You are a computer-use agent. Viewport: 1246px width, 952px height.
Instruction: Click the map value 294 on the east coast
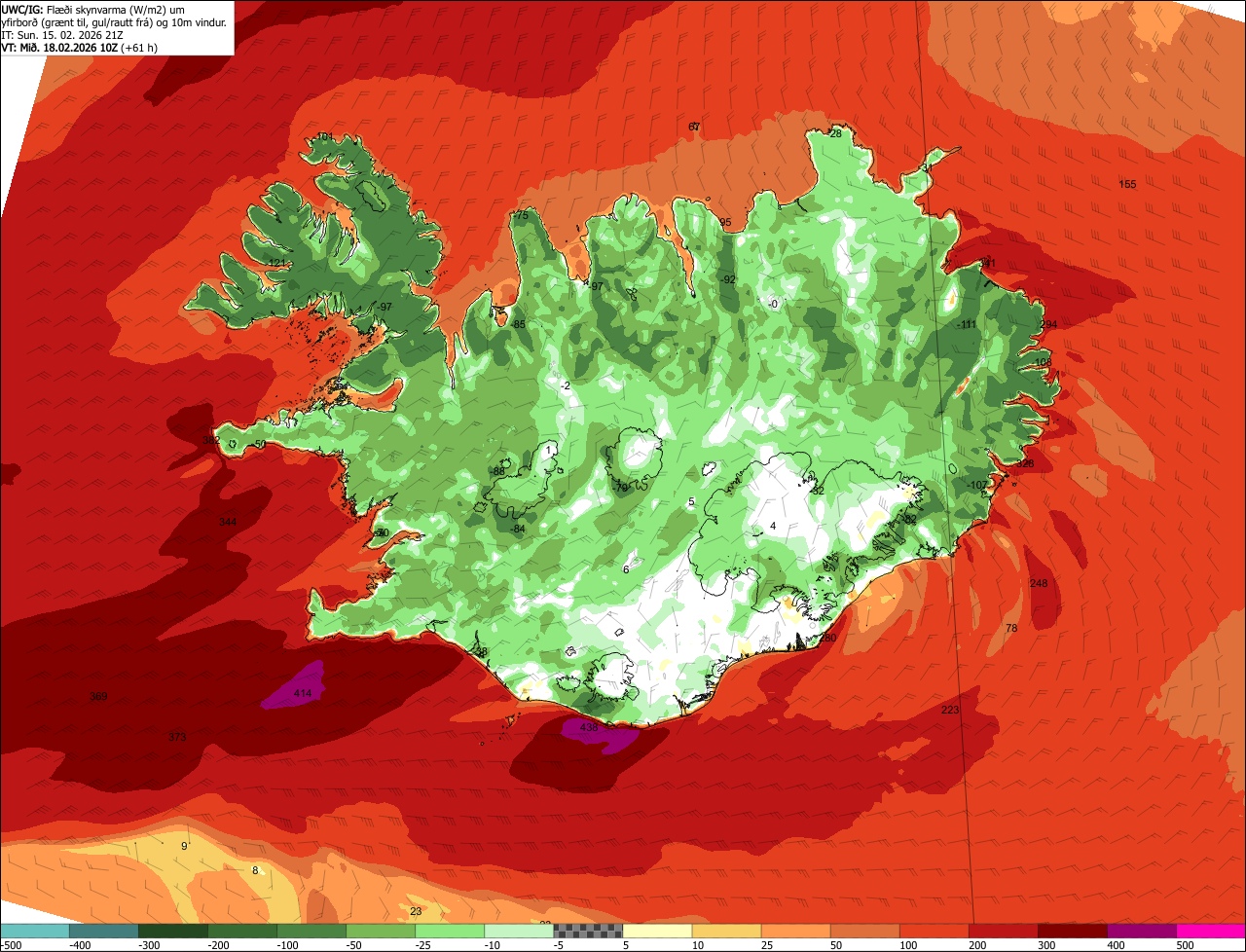point(1048,325)
